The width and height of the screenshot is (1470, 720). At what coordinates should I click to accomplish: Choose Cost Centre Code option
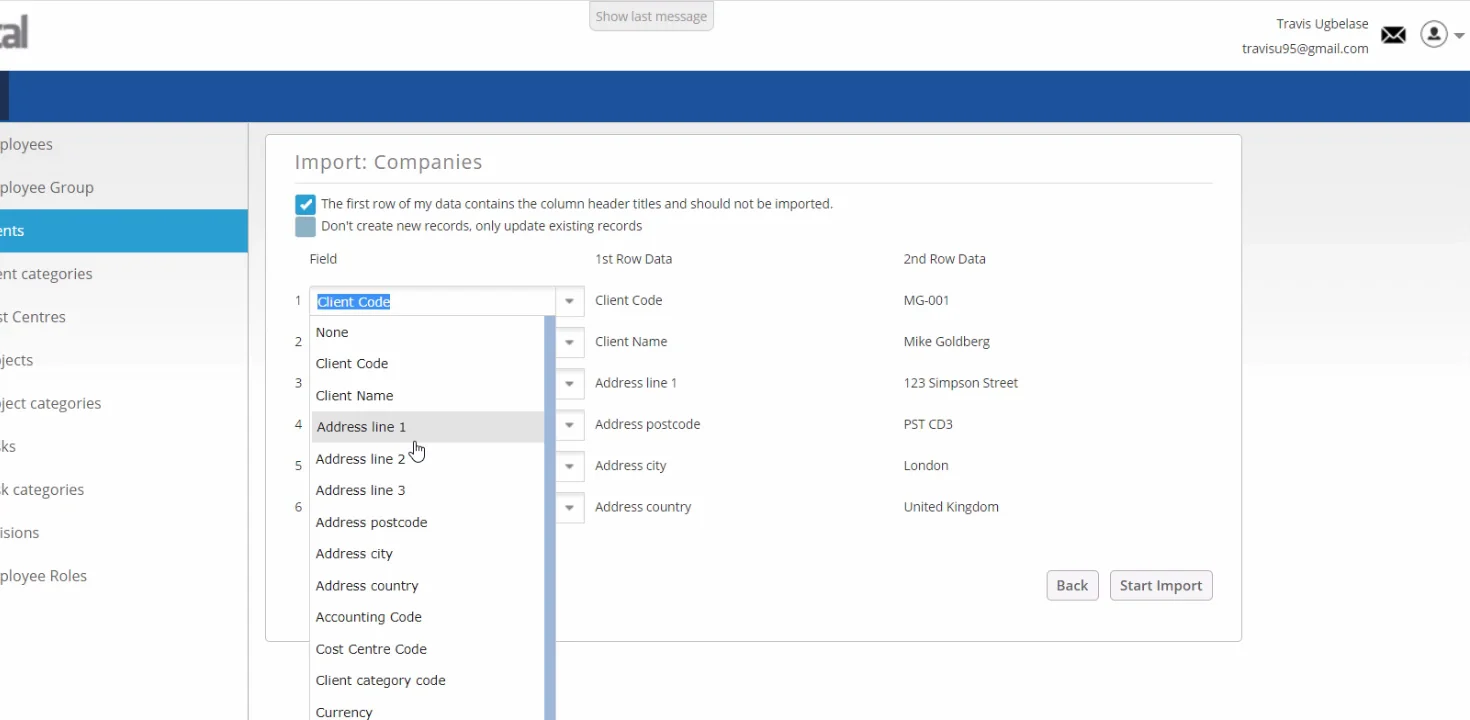coord(427,649)
